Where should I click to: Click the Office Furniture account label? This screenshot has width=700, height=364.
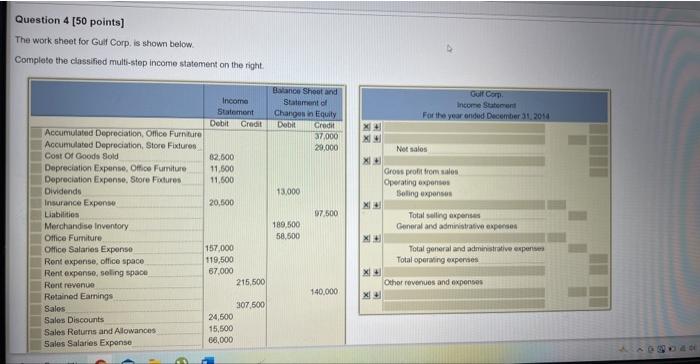(73, 238)
